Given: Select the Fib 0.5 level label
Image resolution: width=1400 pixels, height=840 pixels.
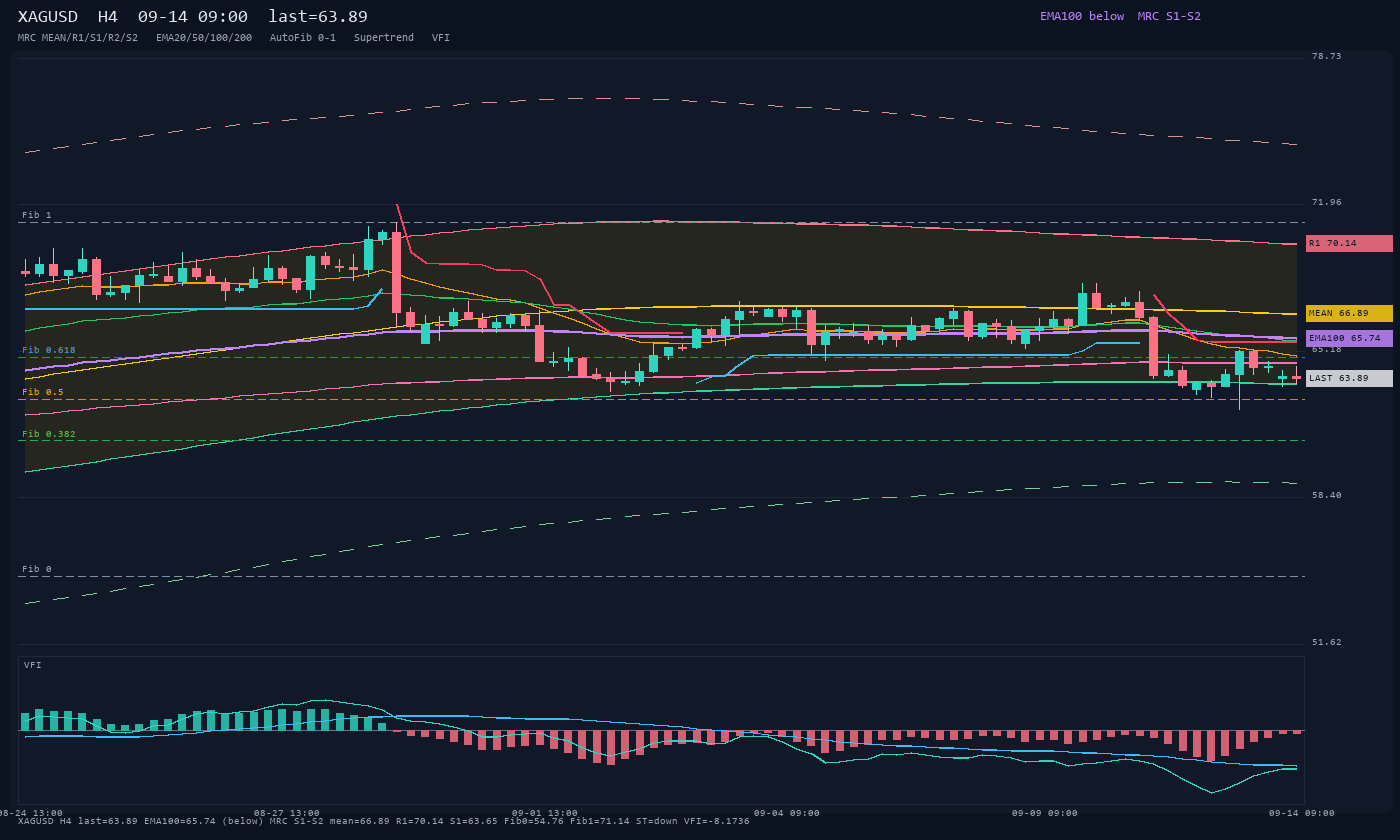Looking at the screenshot, I should (x=43, y=392).
